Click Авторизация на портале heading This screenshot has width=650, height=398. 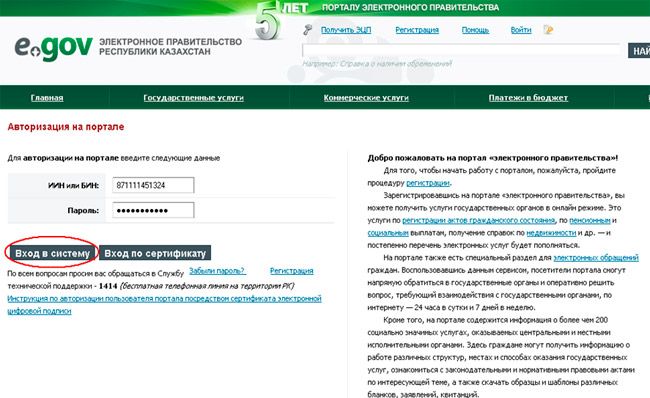65,127
